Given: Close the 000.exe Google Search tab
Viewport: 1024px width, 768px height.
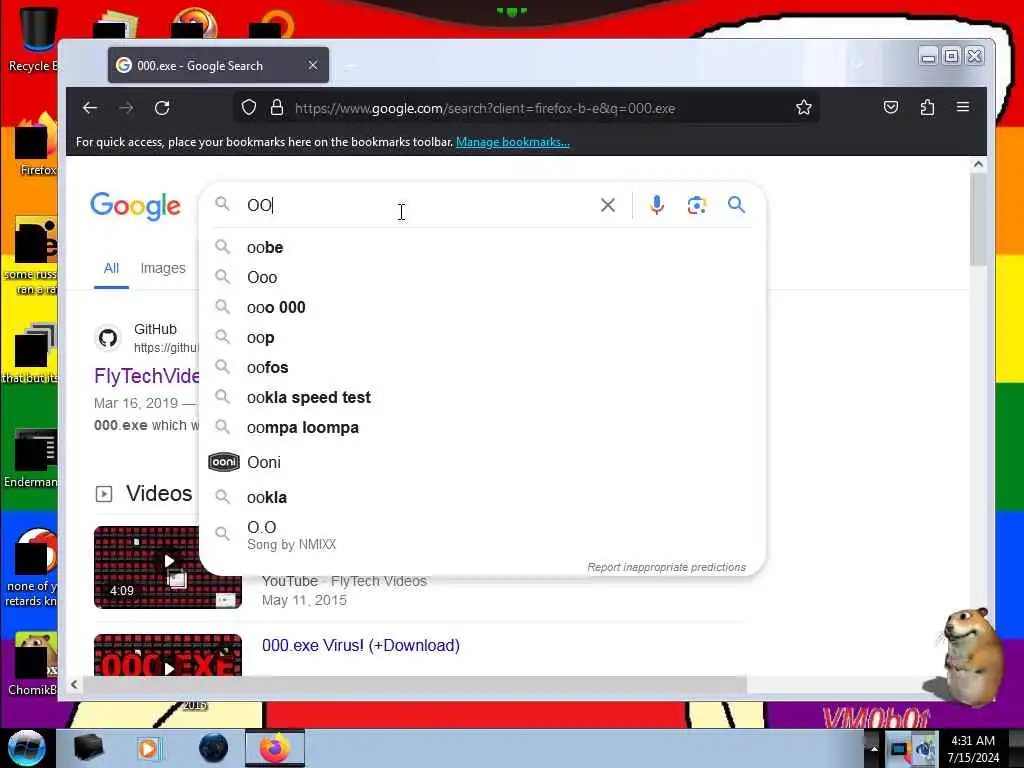Looking at the screenshot, I should [x=313, y=65].
